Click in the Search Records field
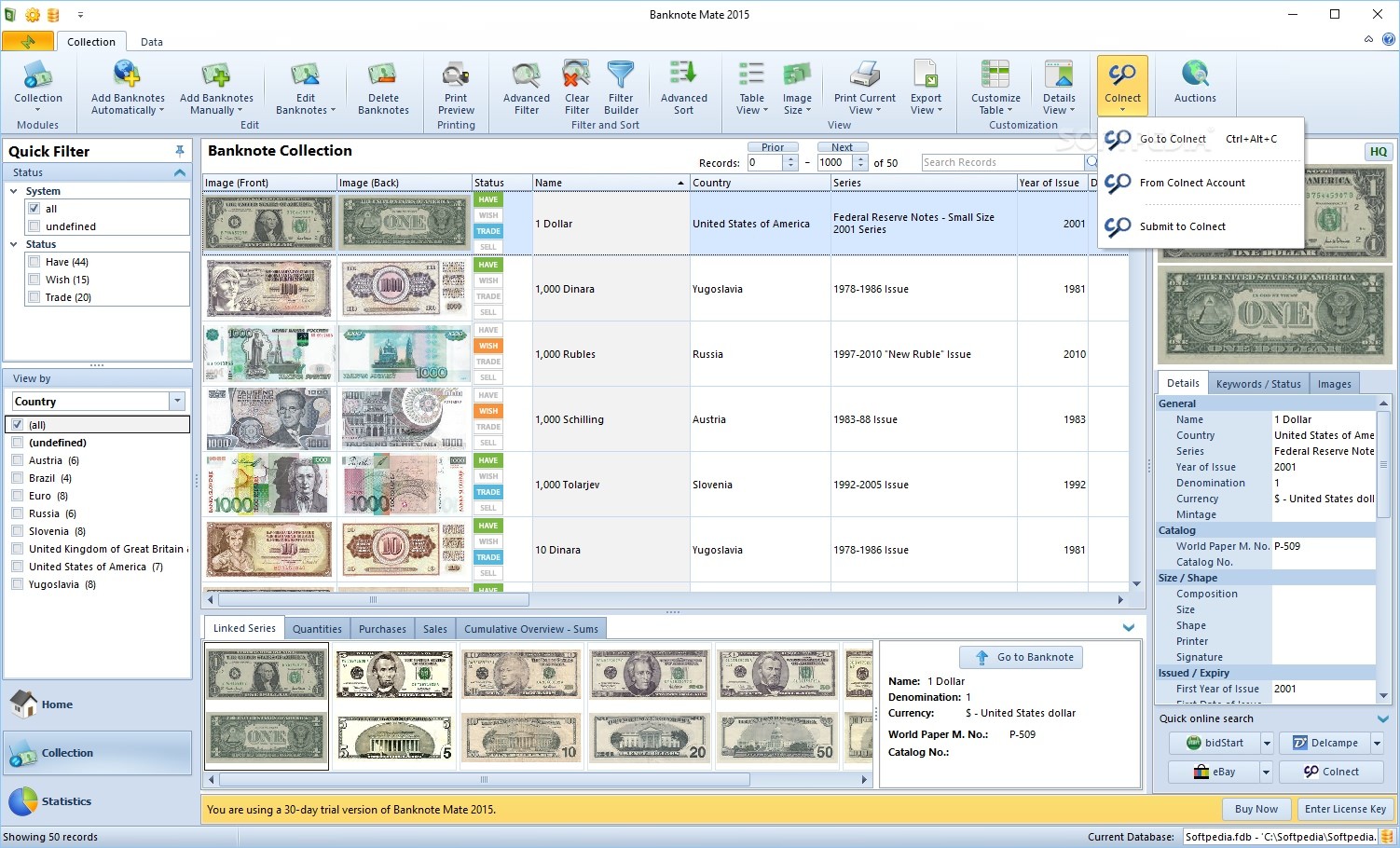The height and width of the screenshot is (848, 1400). 1002,162
